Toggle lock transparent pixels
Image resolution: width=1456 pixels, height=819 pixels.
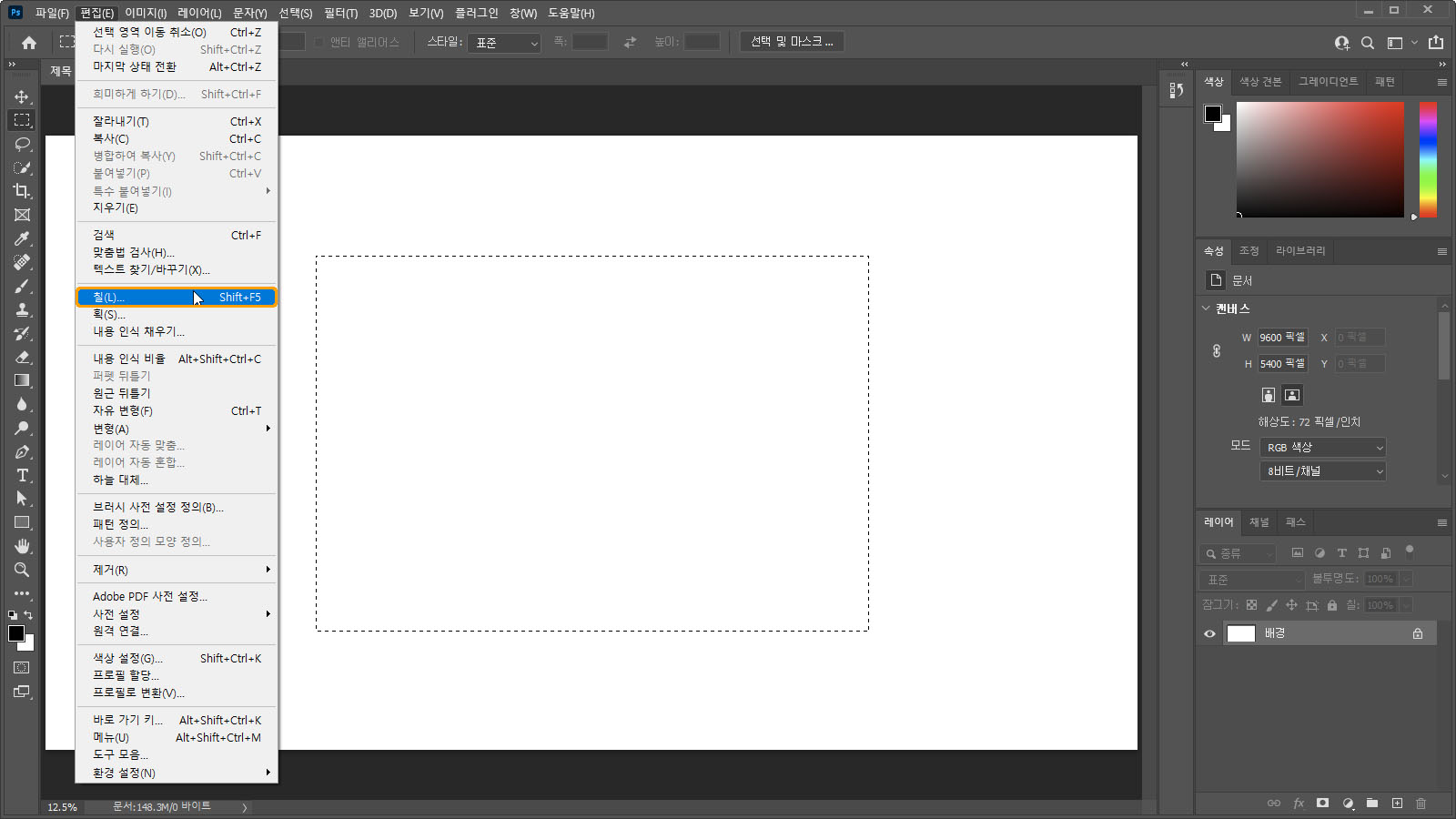click(x=1252, y=605)
